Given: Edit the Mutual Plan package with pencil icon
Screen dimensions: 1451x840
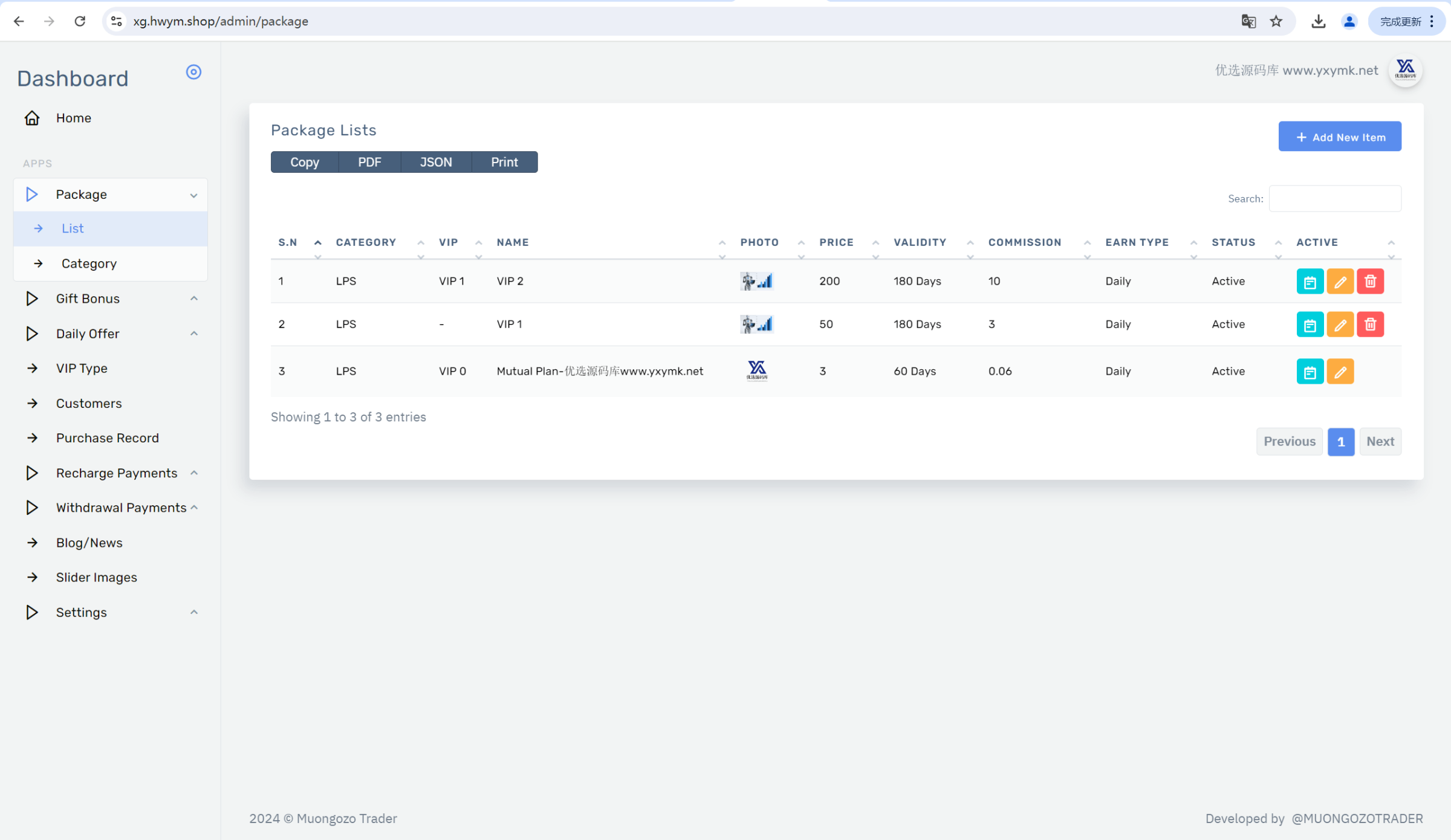Looking at the screenshot, I should click(x=1340, y=372).
